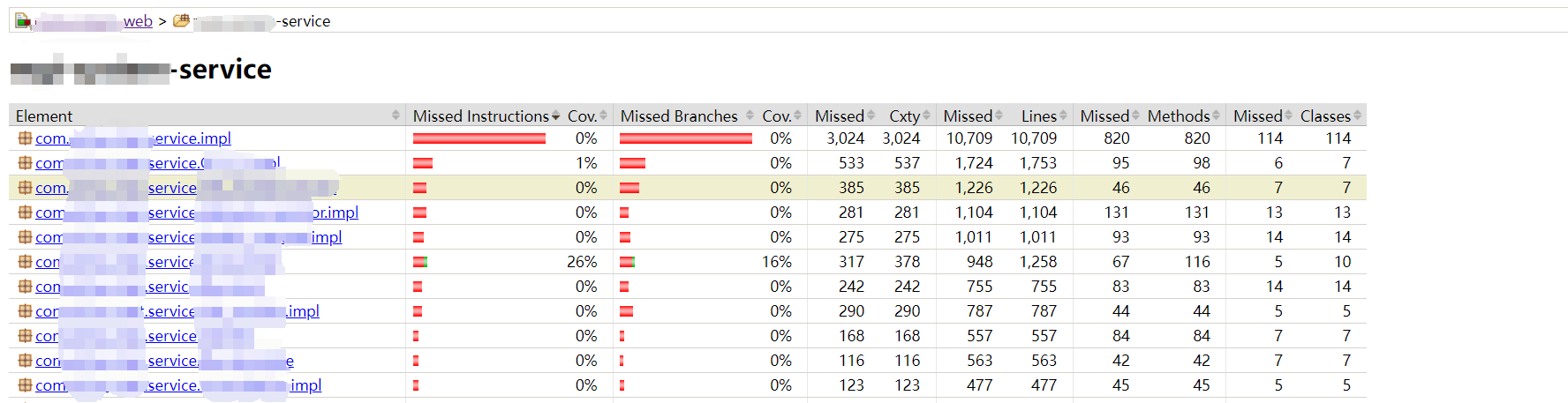Open the package link in the highlighted 1,226 lines row
The height and width of the screenshot is (403, 1568).
point(186,188)
